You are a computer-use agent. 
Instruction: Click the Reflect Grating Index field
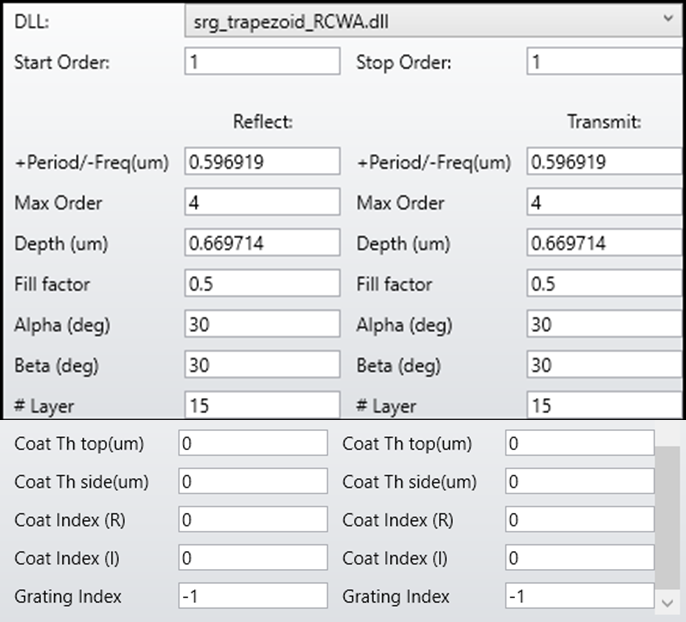[x=253, y=596]
